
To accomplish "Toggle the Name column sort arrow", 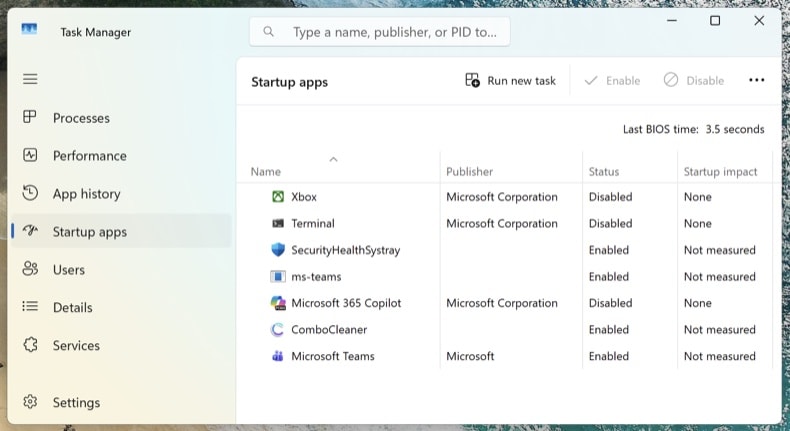I will pyautogui.click(x=333, y=159).
